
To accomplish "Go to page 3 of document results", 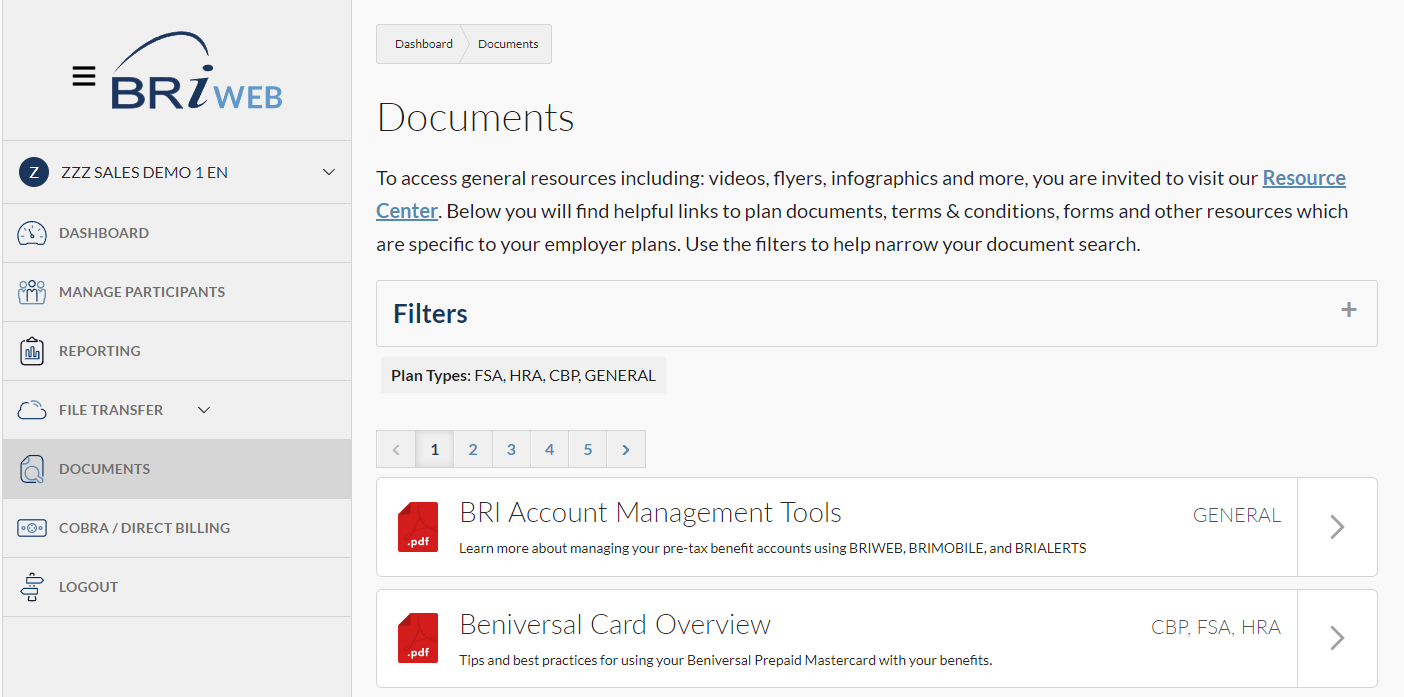I will (x=511, y=448).
